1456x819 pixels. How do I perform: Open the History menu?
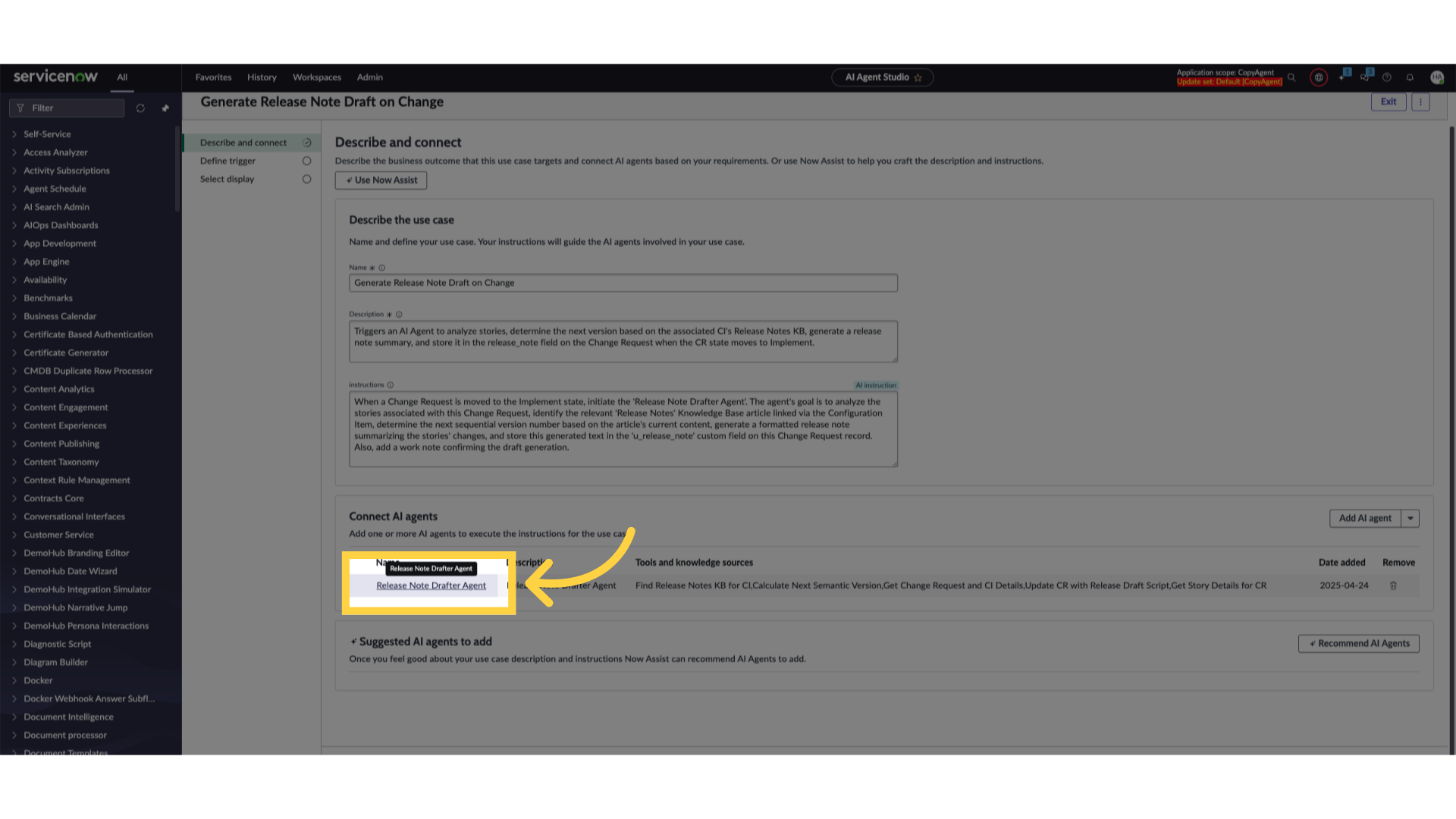[x=262, y=77]
